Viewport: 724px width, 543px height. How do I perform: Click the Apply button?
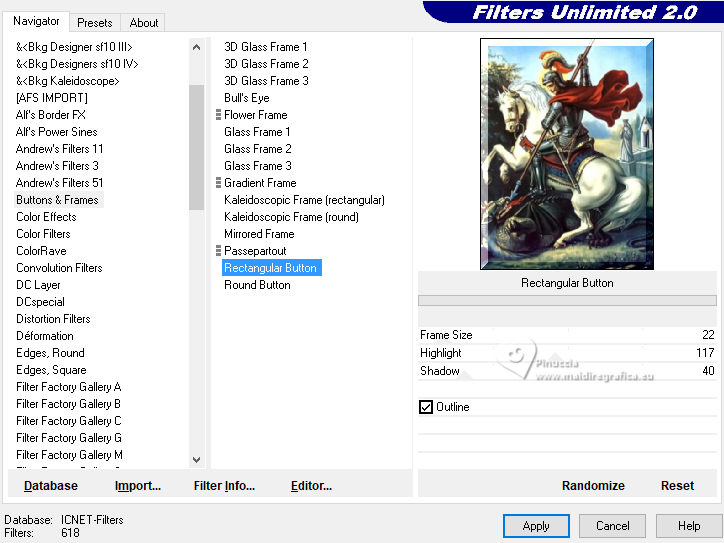click(536, 526)
